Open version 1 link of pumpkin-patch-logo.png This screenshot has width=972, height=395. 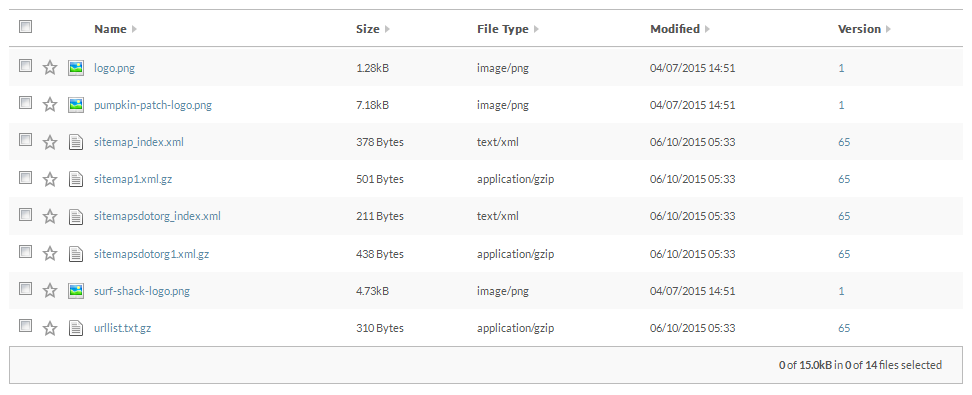841,105
